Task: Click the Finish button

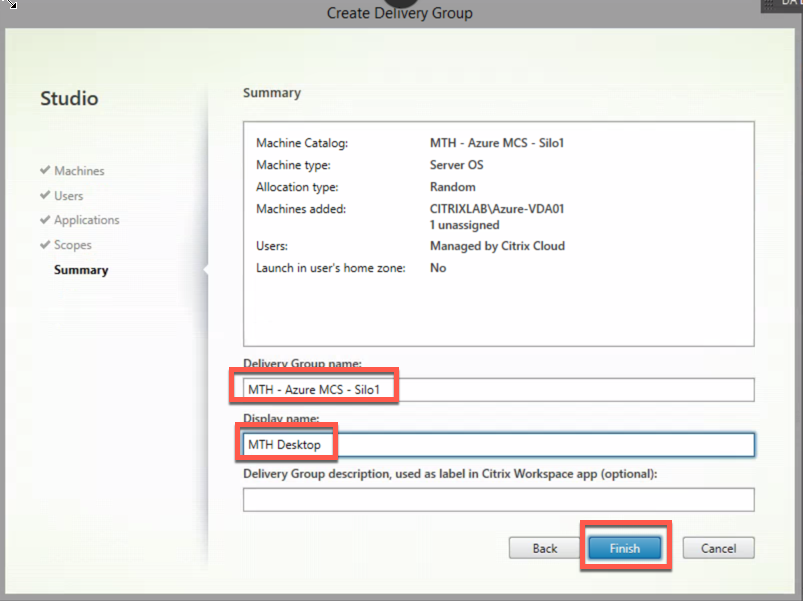Action: (x=625, y=548)
